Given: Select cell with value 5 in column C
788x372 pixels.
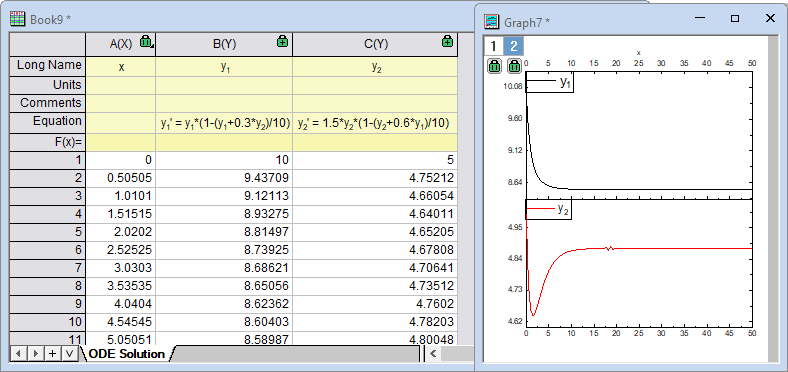Looking at the screenshot, I should [375, 160].
